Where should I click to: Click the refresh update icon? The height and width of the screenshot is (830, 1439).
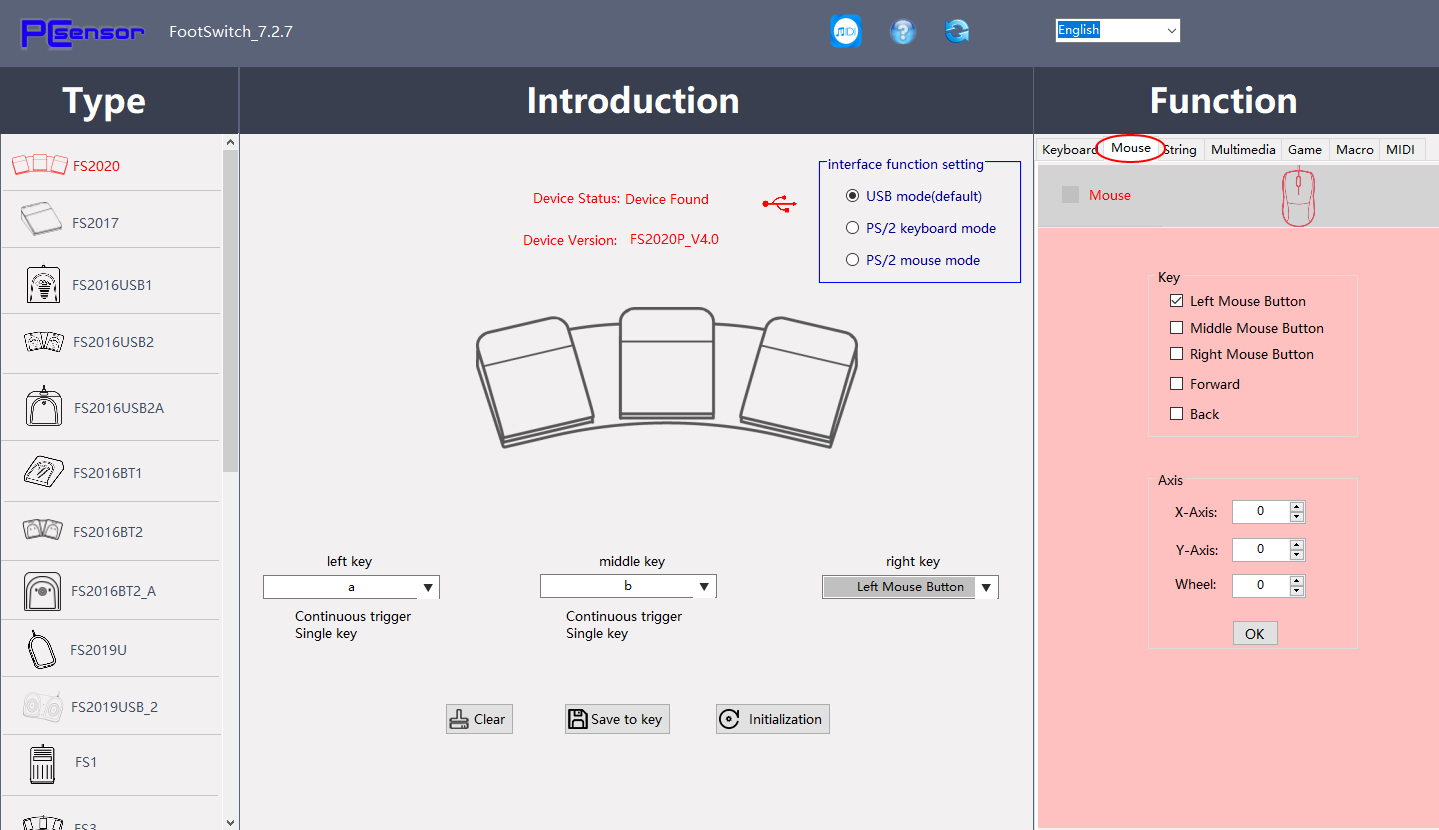(x=957, y=31)
